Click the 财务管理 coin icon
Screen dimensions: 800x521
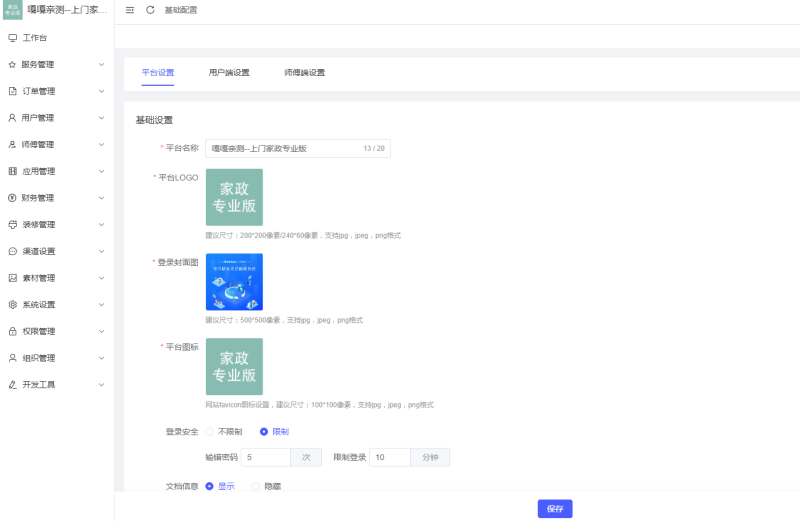pyautogui.click(x=12, y=197)
